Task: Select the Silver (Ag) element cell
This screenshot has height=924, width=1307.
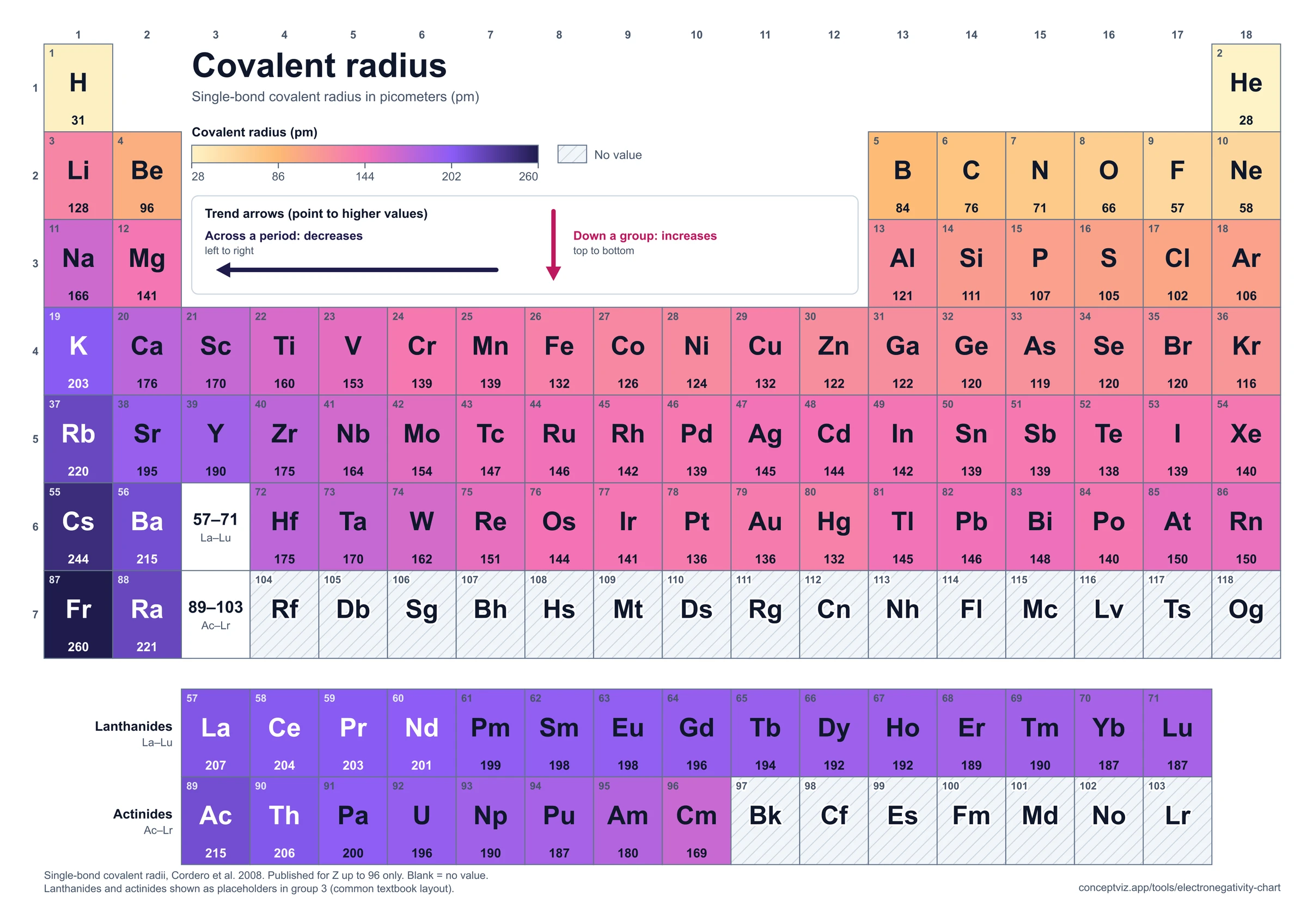Action: (x=765, y=438)
